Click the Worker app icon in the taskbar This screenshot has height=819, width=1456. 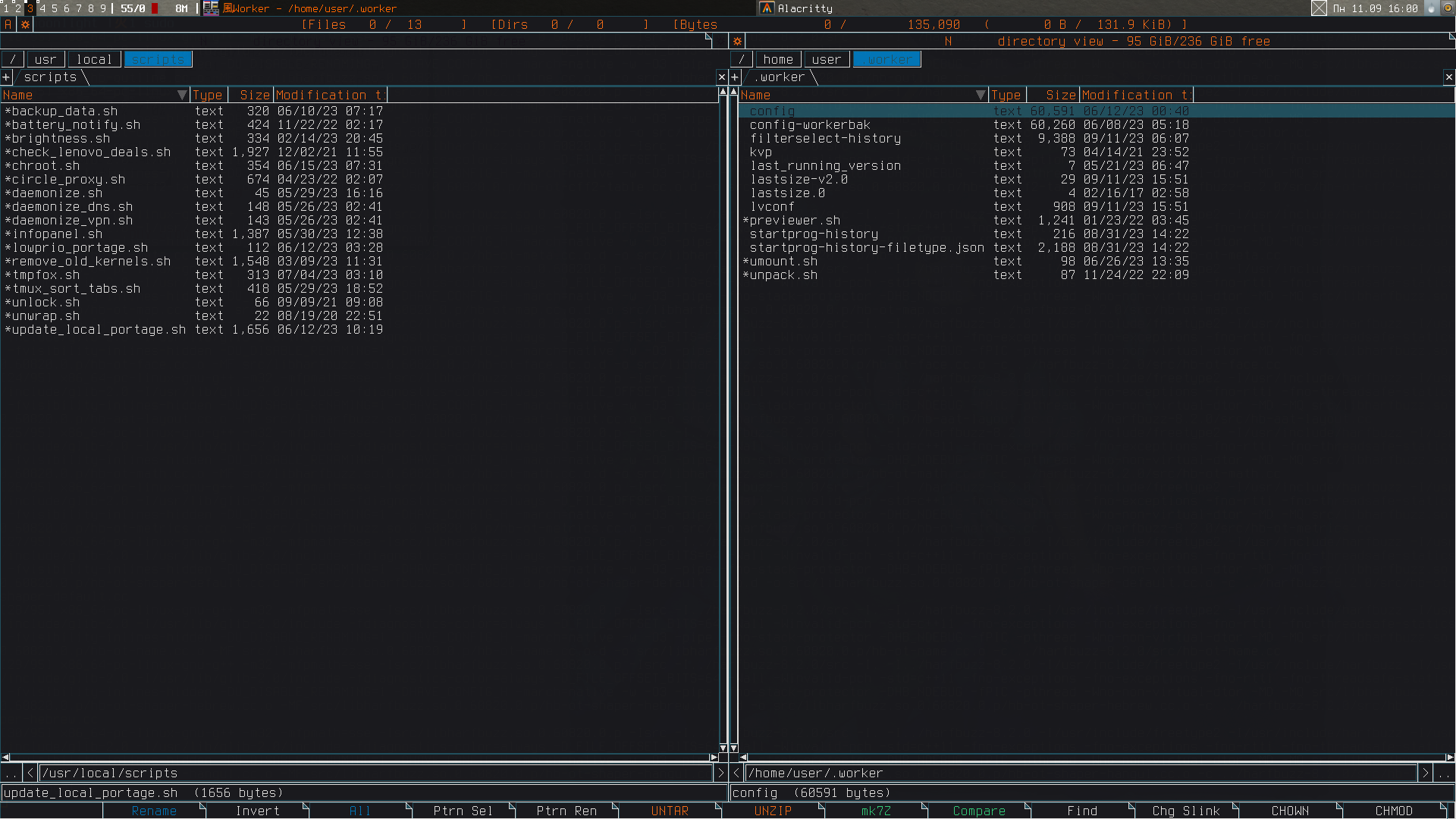211,8
